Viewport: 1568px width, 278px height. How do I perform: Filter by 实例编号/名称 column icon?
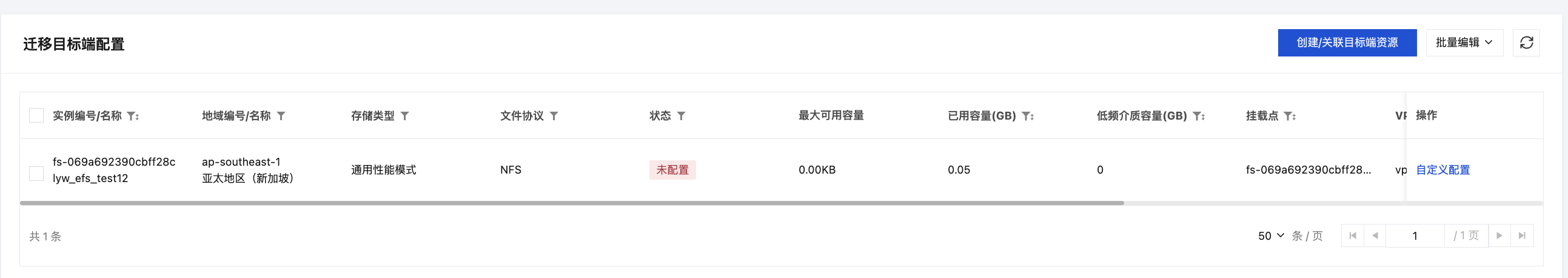click(132, 116)
